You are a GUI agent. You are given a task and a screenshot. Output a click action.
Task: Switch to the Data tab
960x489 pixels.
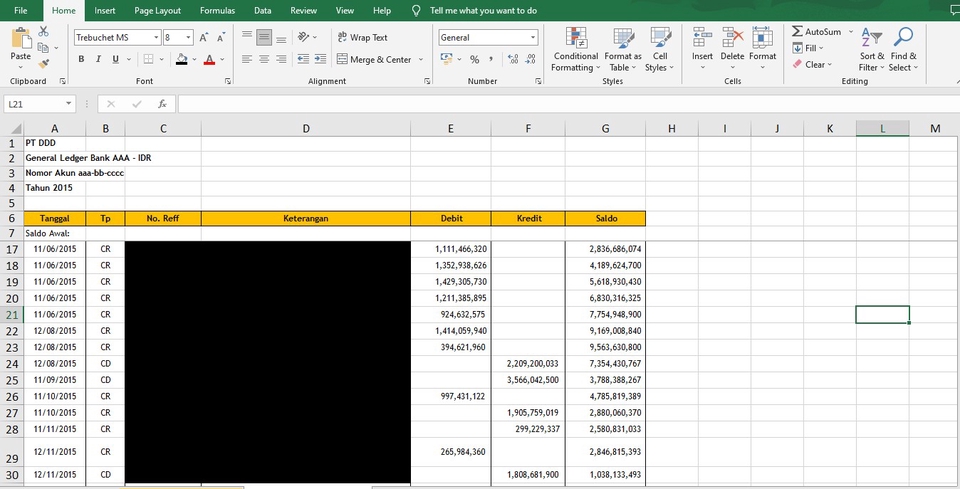pyautogui.click(x=263, y=10)
